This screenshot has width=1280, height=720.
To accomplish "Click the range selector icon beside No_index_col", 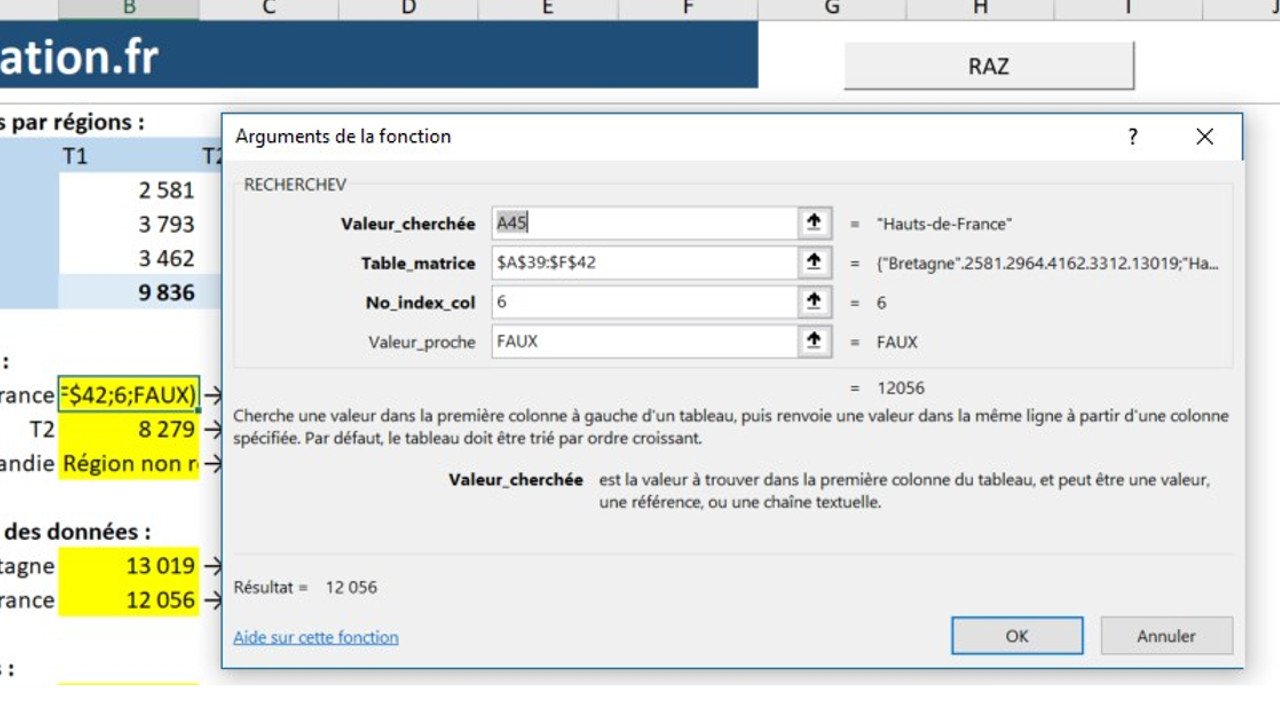I will (812, 302).
